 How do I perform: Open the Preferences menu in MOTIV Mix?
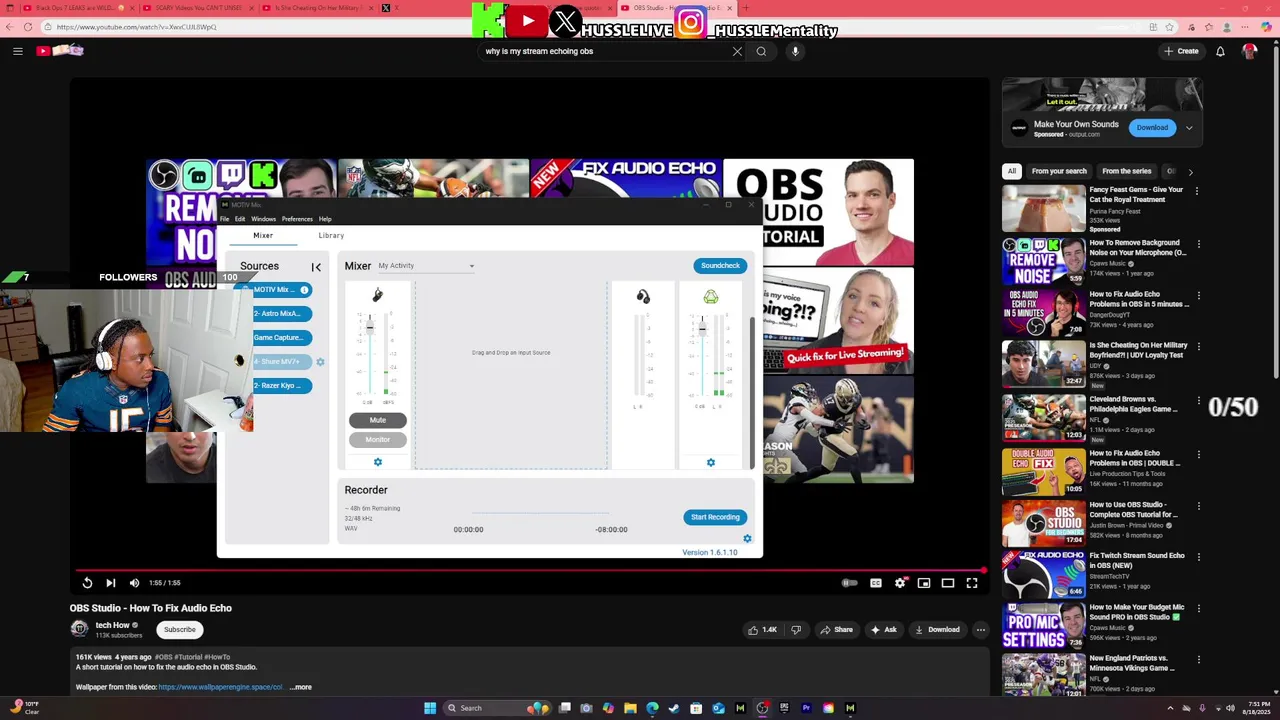297,219
